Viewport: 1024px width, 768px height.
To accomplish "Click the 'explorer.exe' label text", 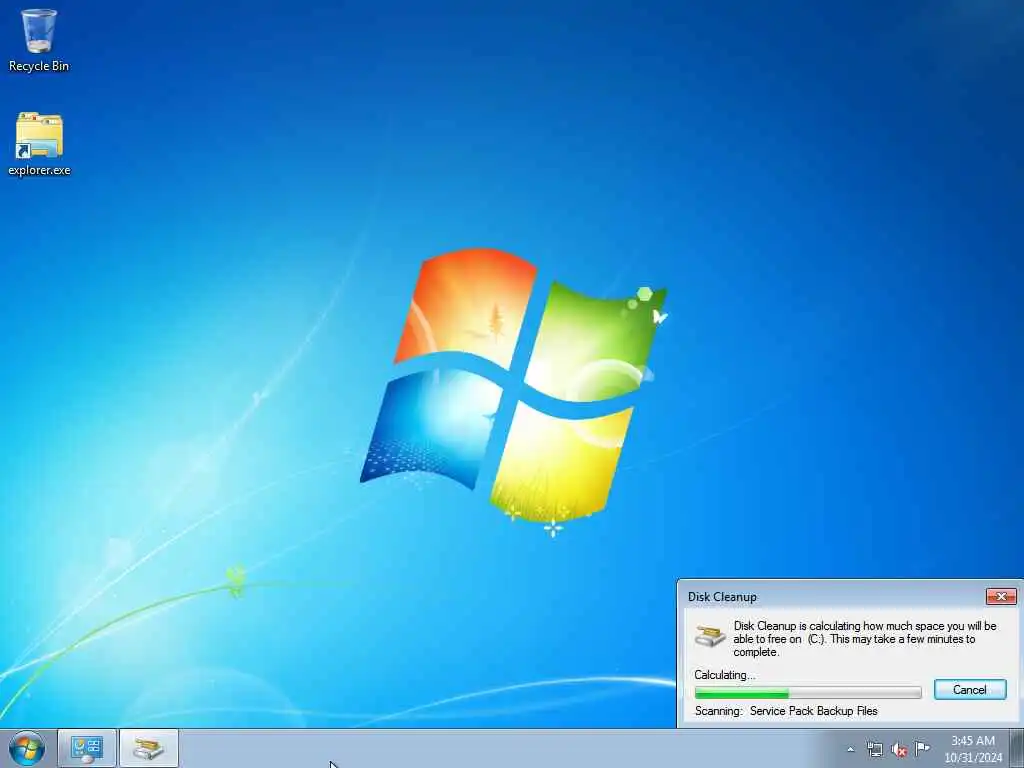I will tap(39, 170).
